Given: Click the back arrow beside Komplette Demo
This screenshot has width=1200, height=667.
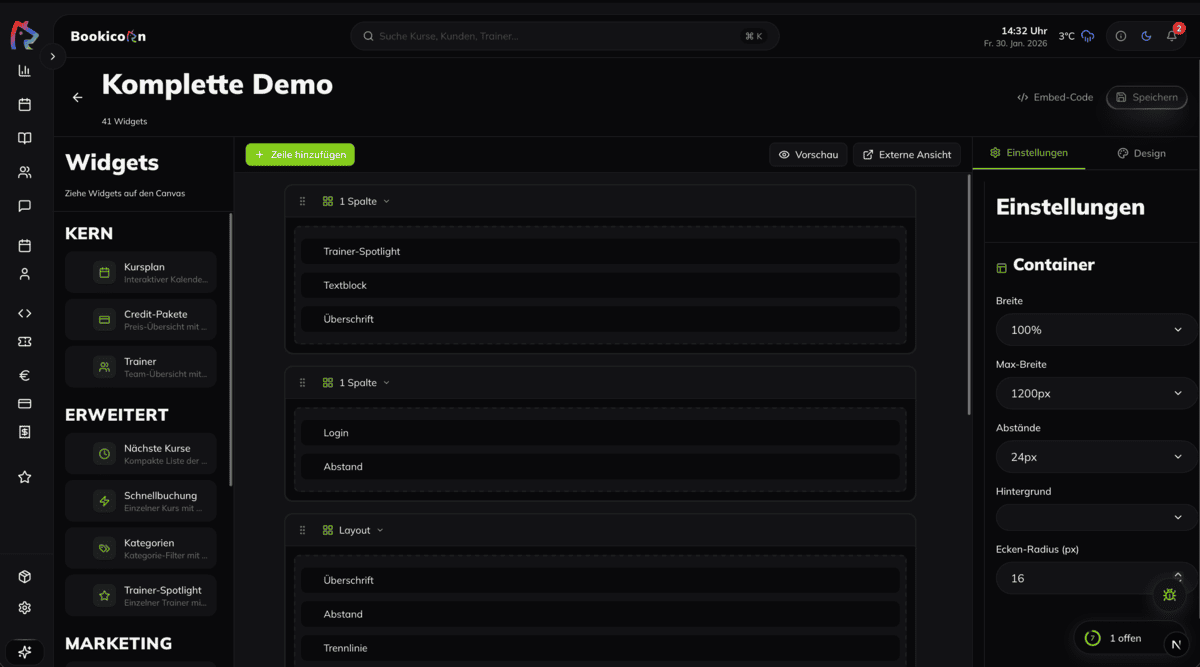Looking at the screenshot, I should (77, 98).
